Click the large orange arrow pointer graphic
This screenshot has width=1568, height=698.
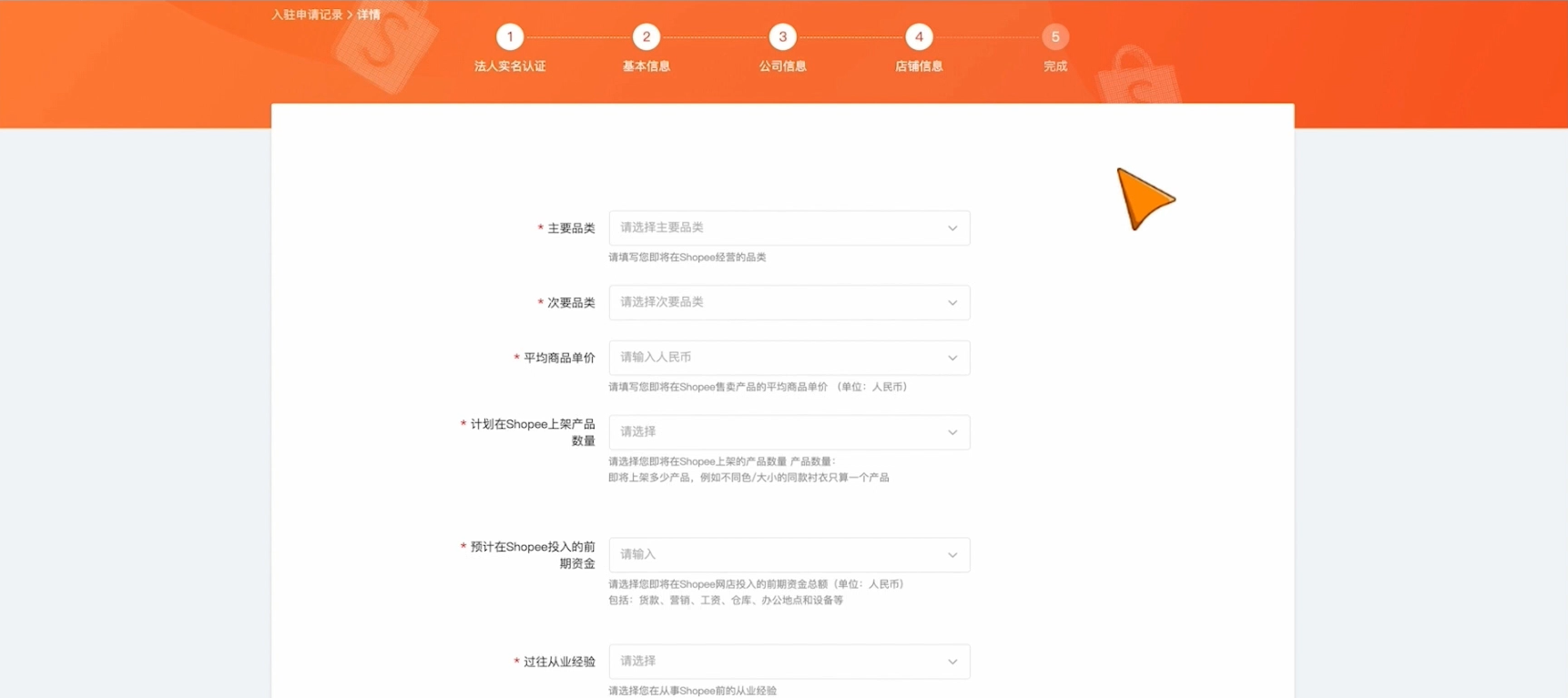click(1143, 198)
